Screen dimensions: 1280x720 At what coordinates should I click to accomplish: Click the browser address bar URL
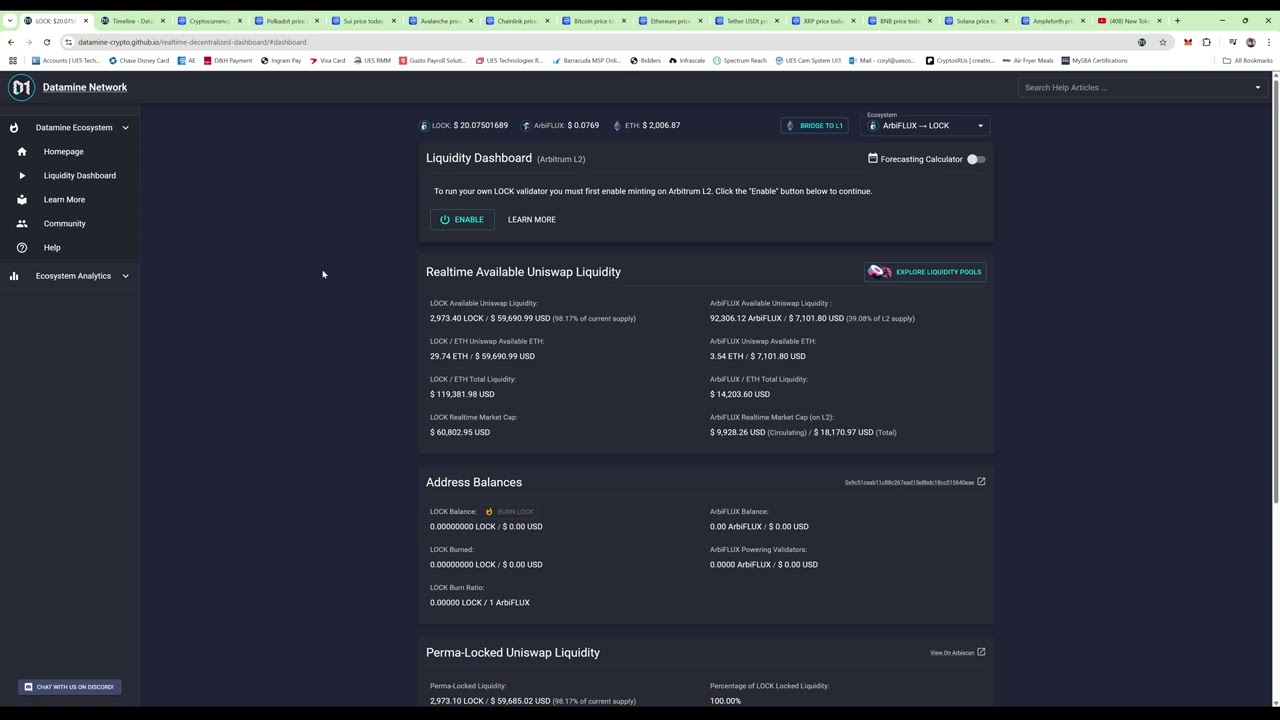click(x=192, y=42)
